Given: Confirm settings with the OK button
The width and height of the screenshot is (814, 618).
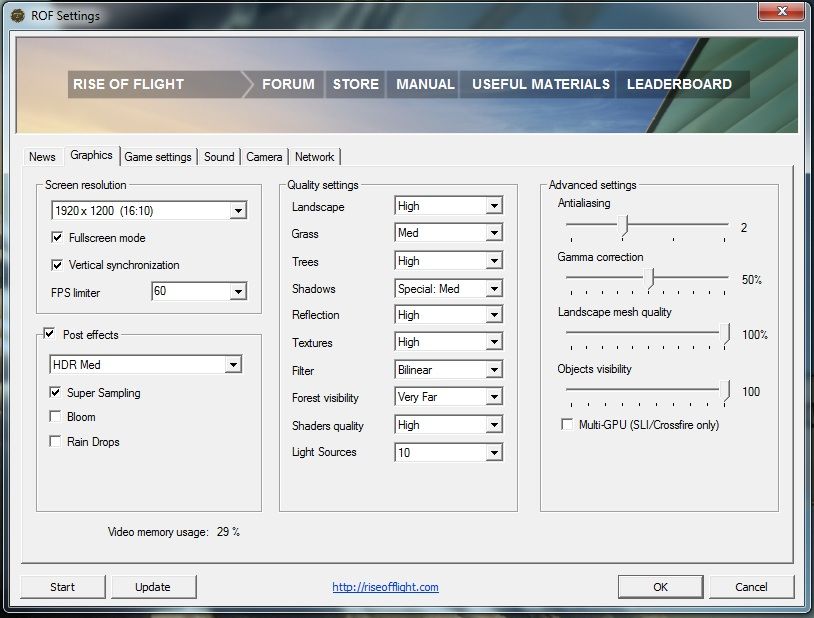Looking at the screenshot, I should (x=660, y=587).
